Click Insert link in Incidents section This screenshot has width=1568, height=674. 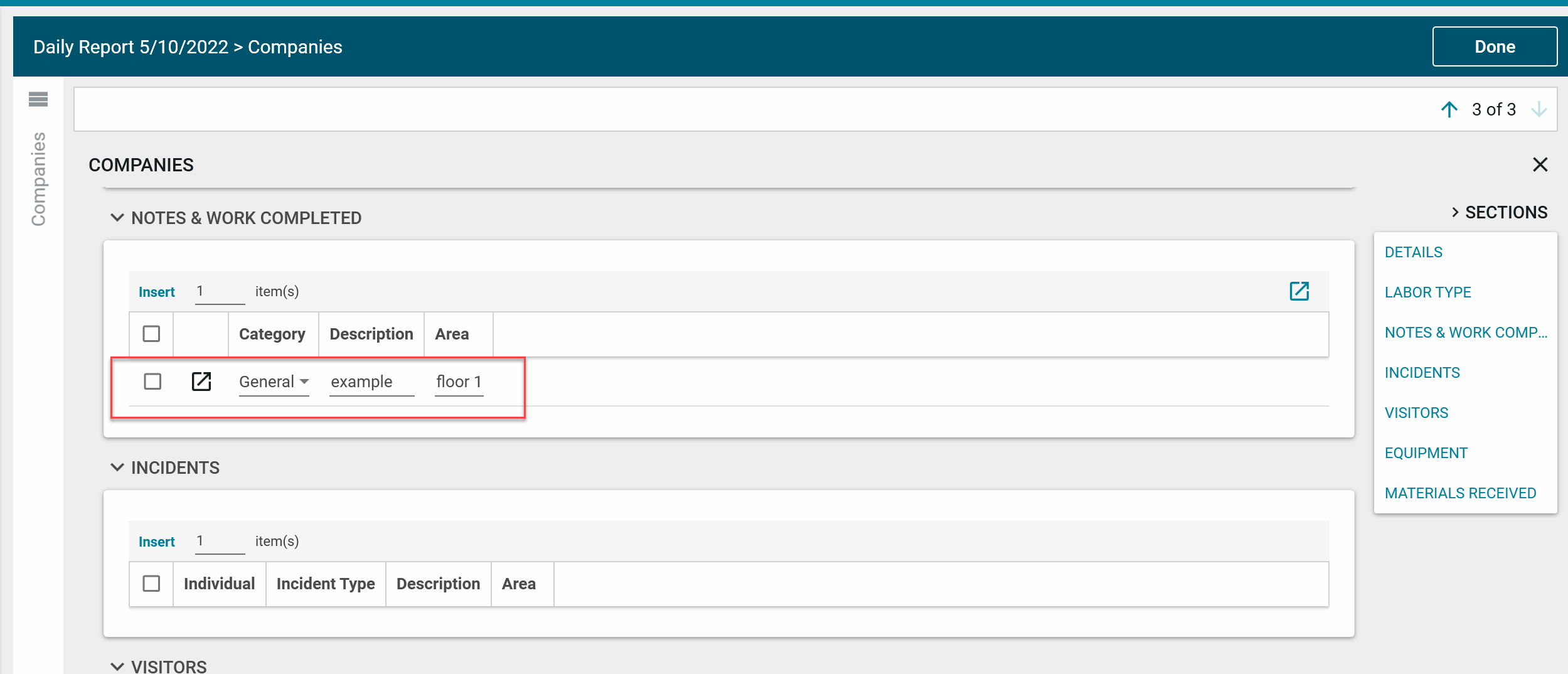156,542
